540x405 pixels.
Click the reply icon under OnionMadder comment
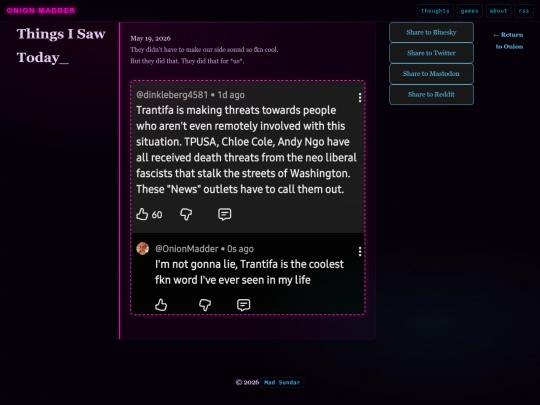243,305
